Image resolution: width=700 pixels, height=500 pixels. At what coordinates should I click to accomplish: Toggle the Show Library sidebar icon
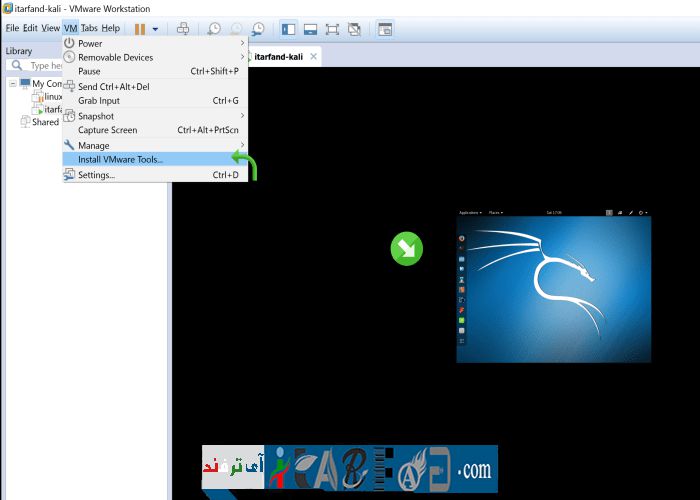pos(288,28)
